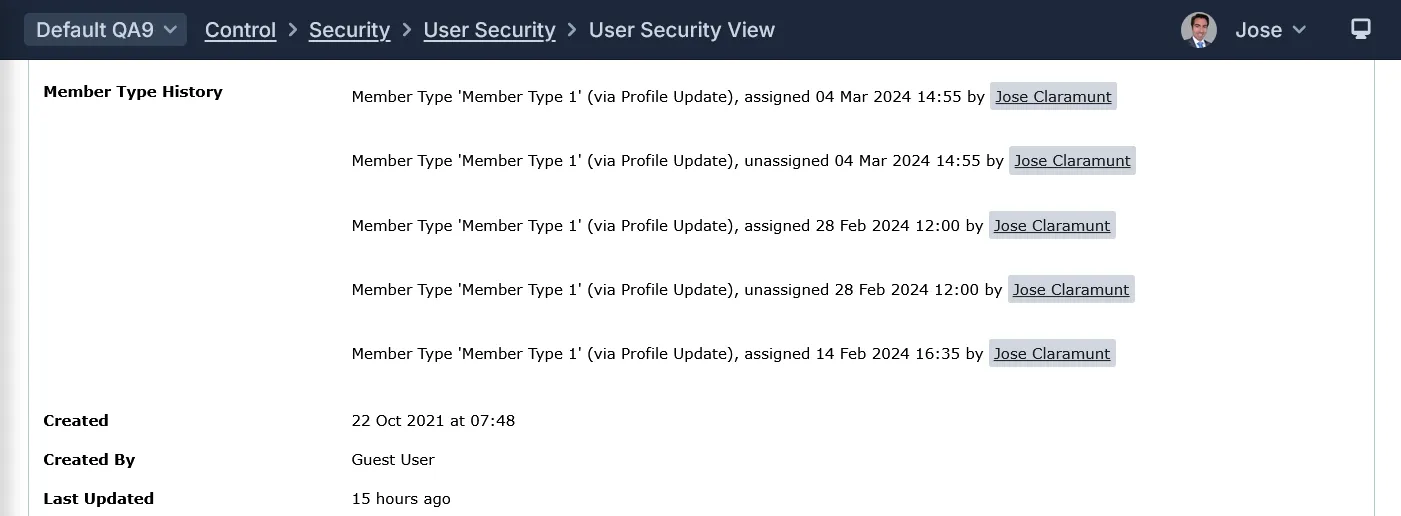This screenshot has width=1401, height=516.
Task: Click the Member Type History label
Action: (133, 92)
